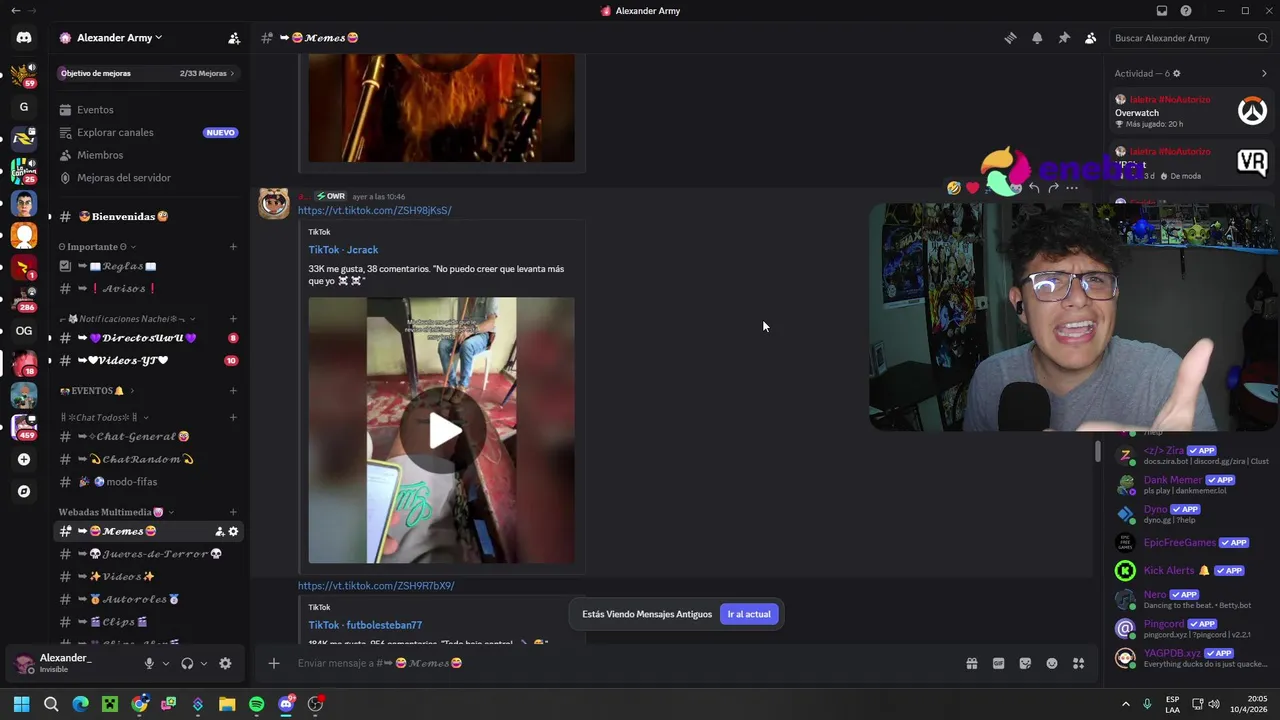
Task: Open the Help question mark icon
Action: [1186, 11]
